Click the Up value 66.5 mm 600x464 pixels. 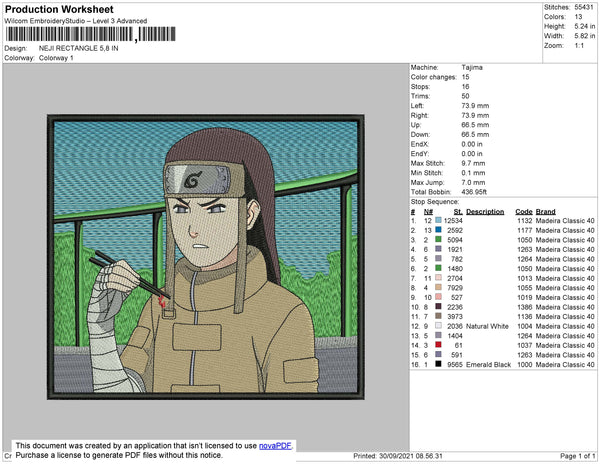(x=475, y=125)
